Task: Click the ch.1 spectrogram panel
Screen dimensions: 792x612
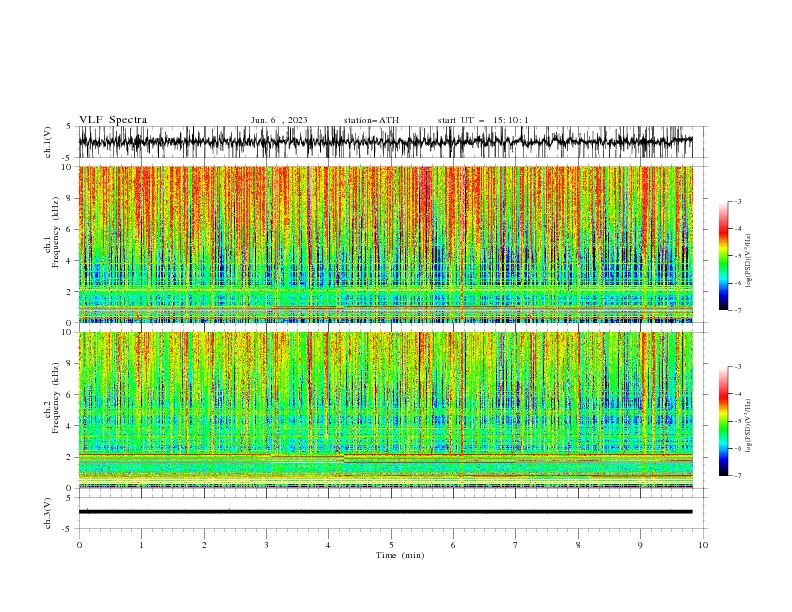Action: coord(385,244)
